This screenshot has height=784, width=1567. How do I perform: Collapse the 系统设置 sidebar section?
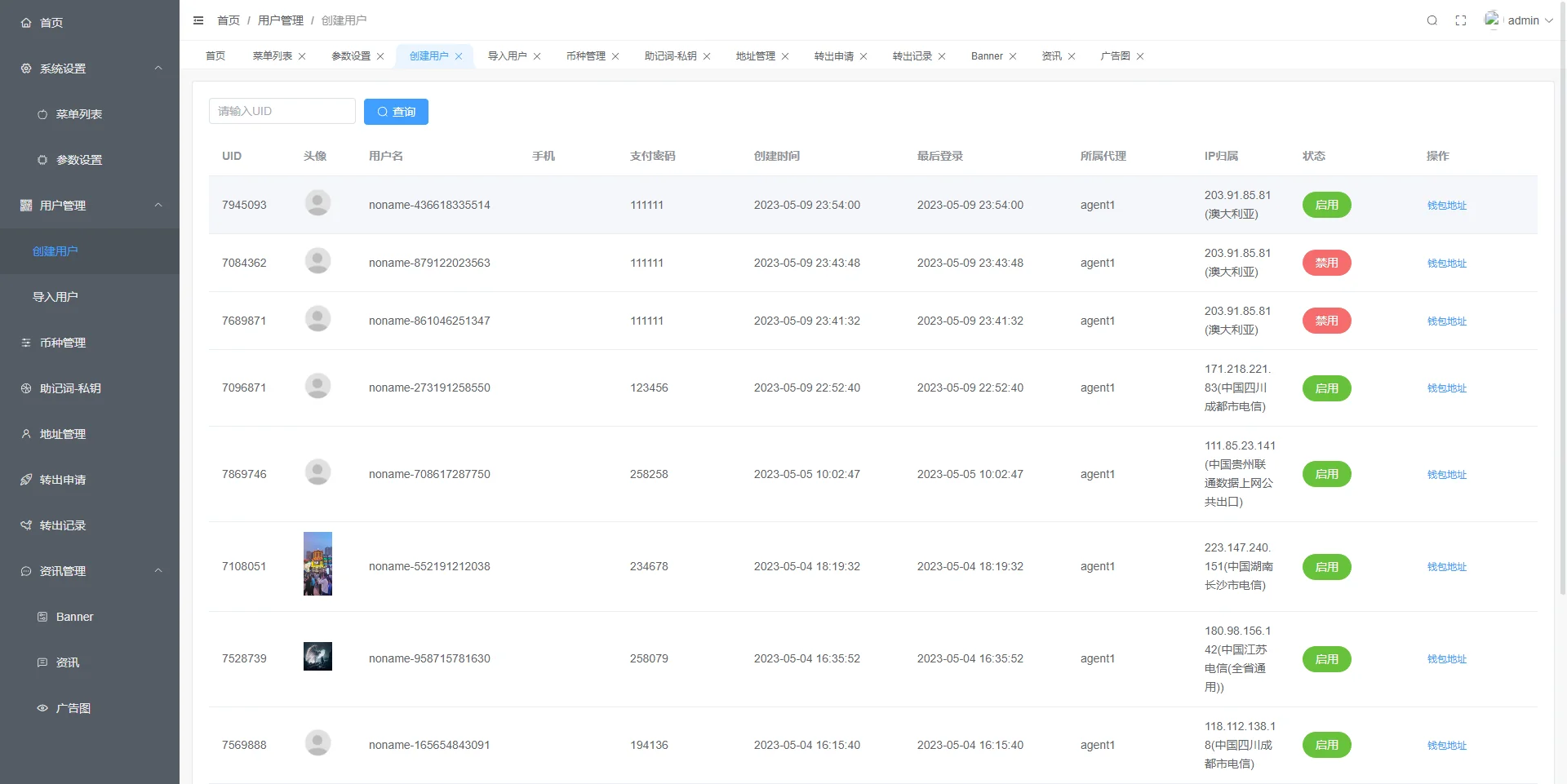point(158,69)
